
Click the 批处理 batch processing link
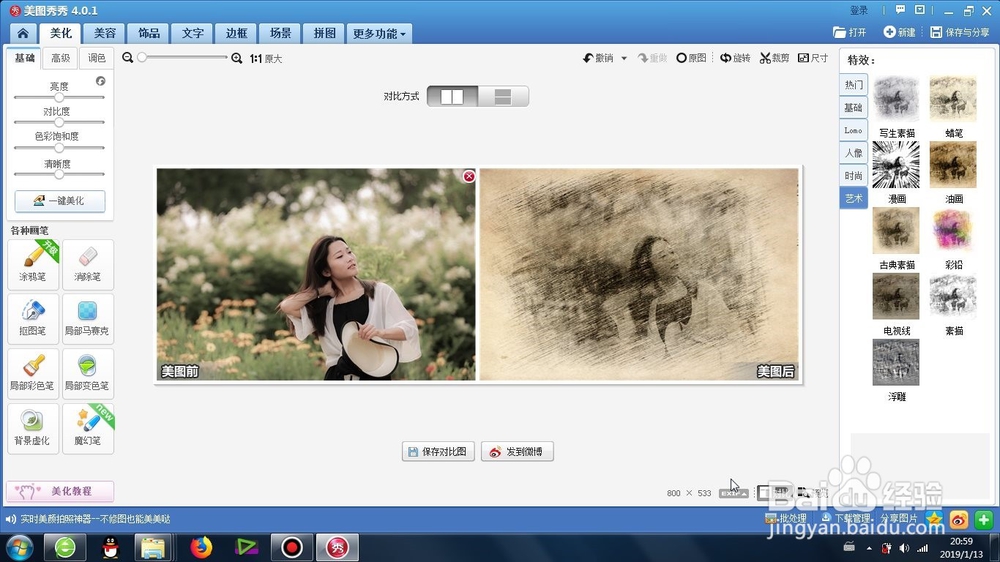786,519
